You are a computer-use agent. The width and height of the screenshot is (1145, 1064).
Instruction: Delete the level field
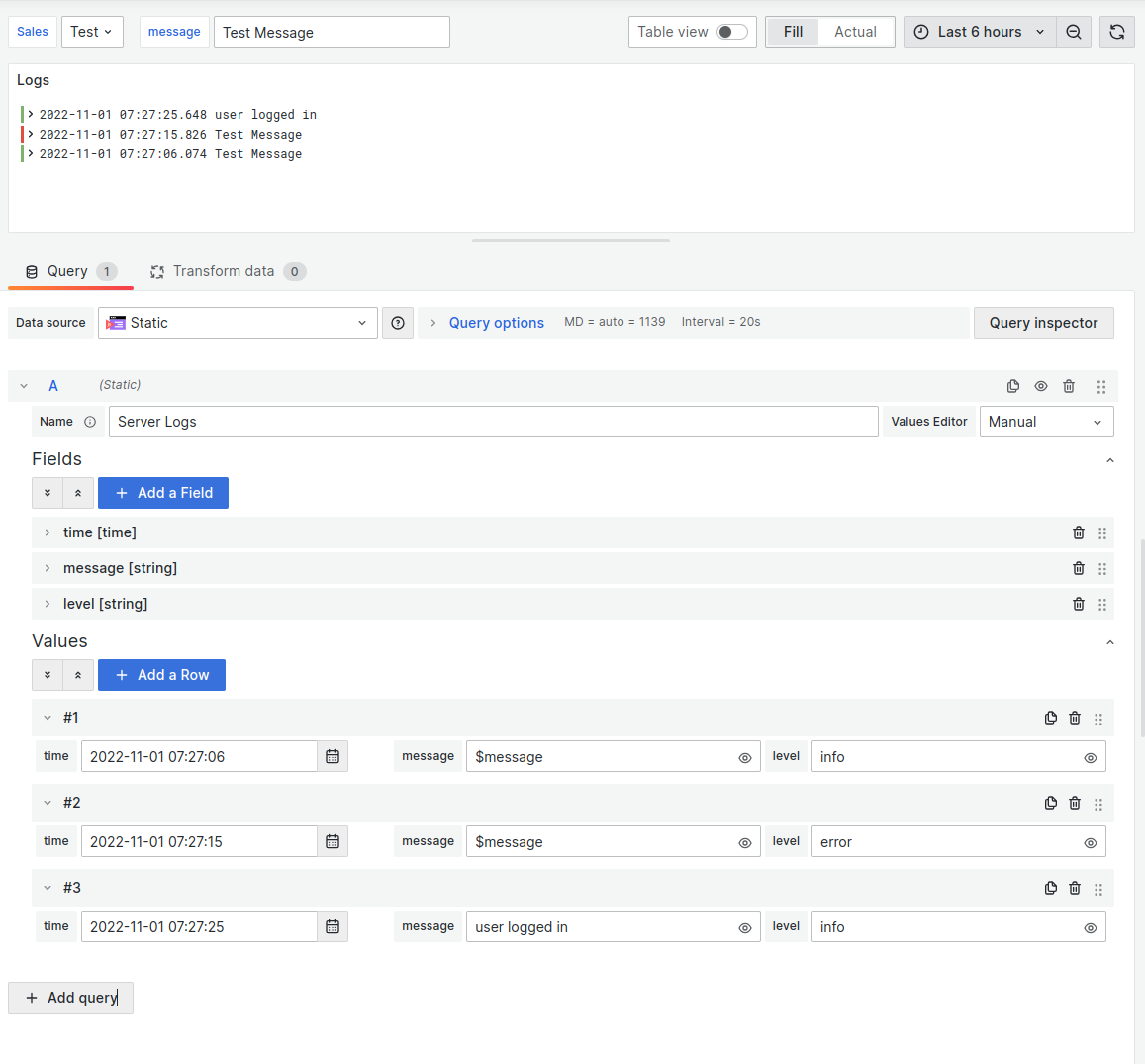point(1078,604)
